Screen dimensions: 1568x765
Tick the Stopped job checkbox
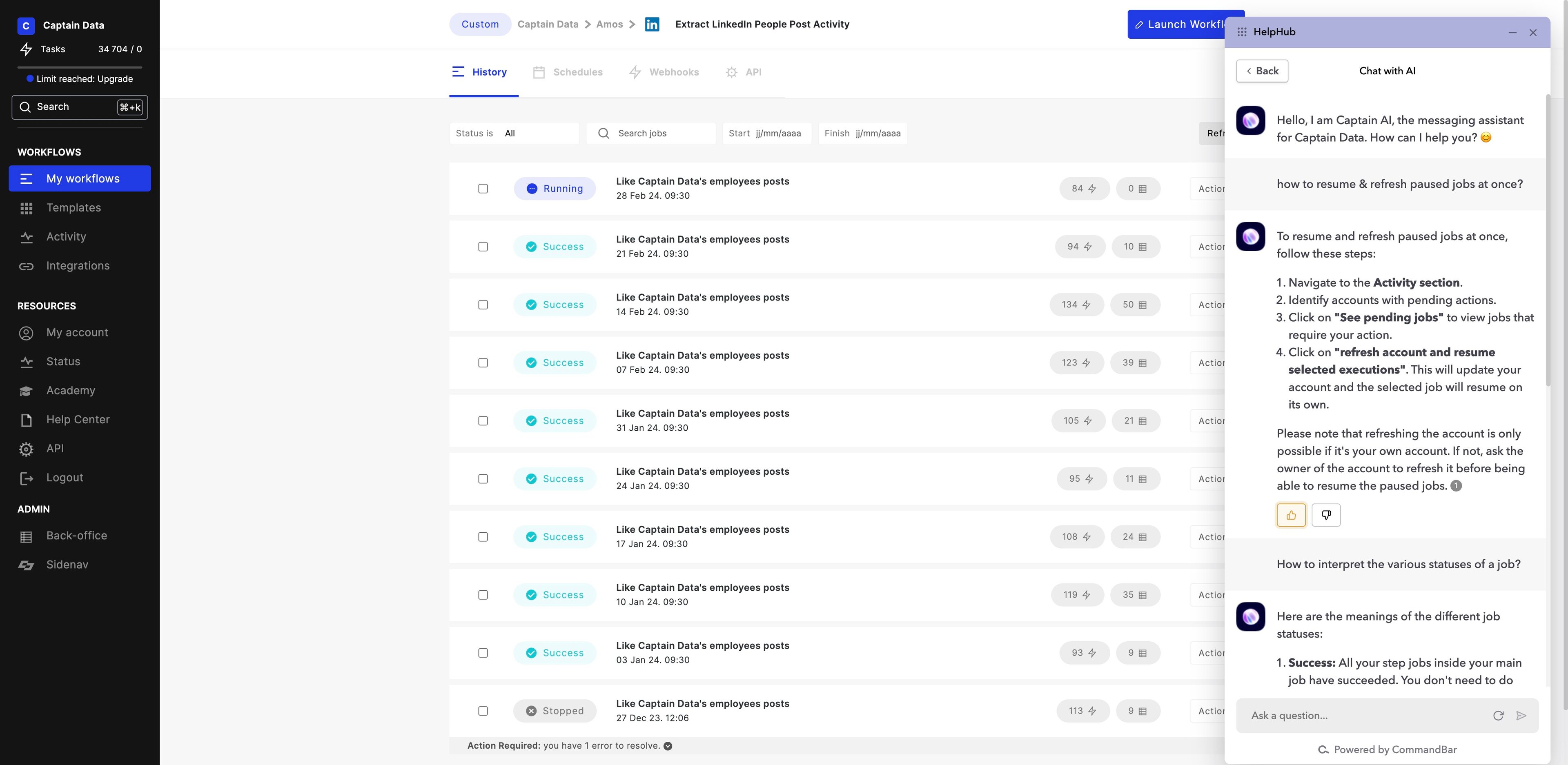coord(483,711)
